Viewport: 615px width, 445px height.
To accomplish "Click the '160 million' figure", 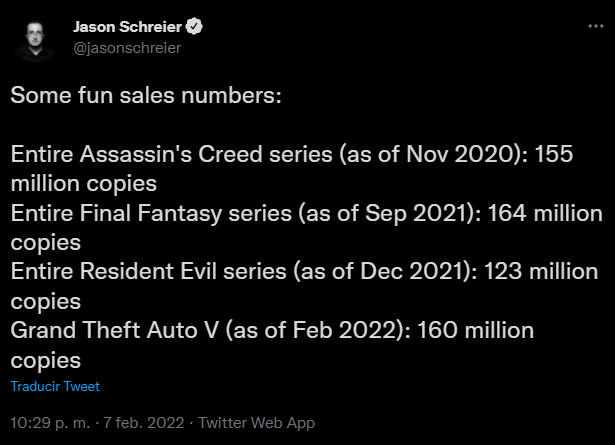I will coord(475,330).
